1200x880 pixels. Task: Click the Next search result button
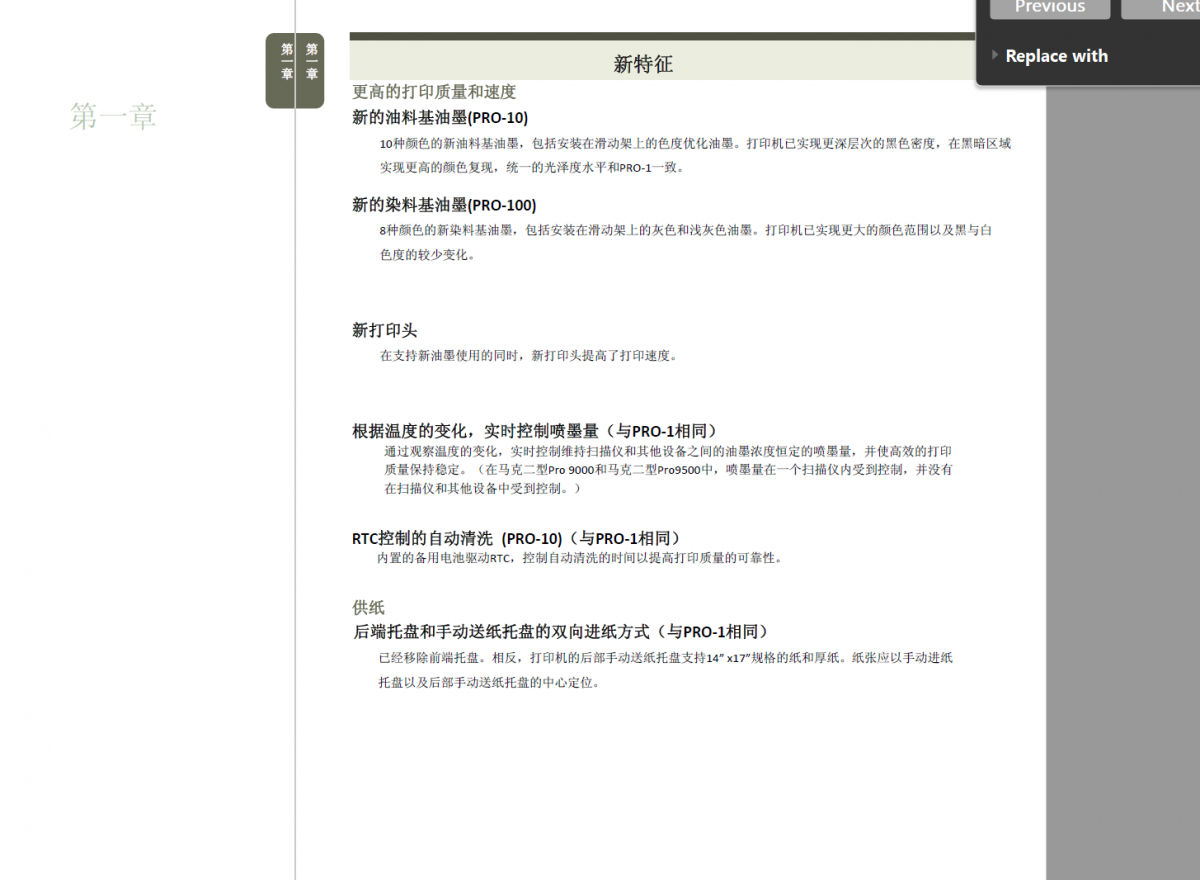point(1165,8)
